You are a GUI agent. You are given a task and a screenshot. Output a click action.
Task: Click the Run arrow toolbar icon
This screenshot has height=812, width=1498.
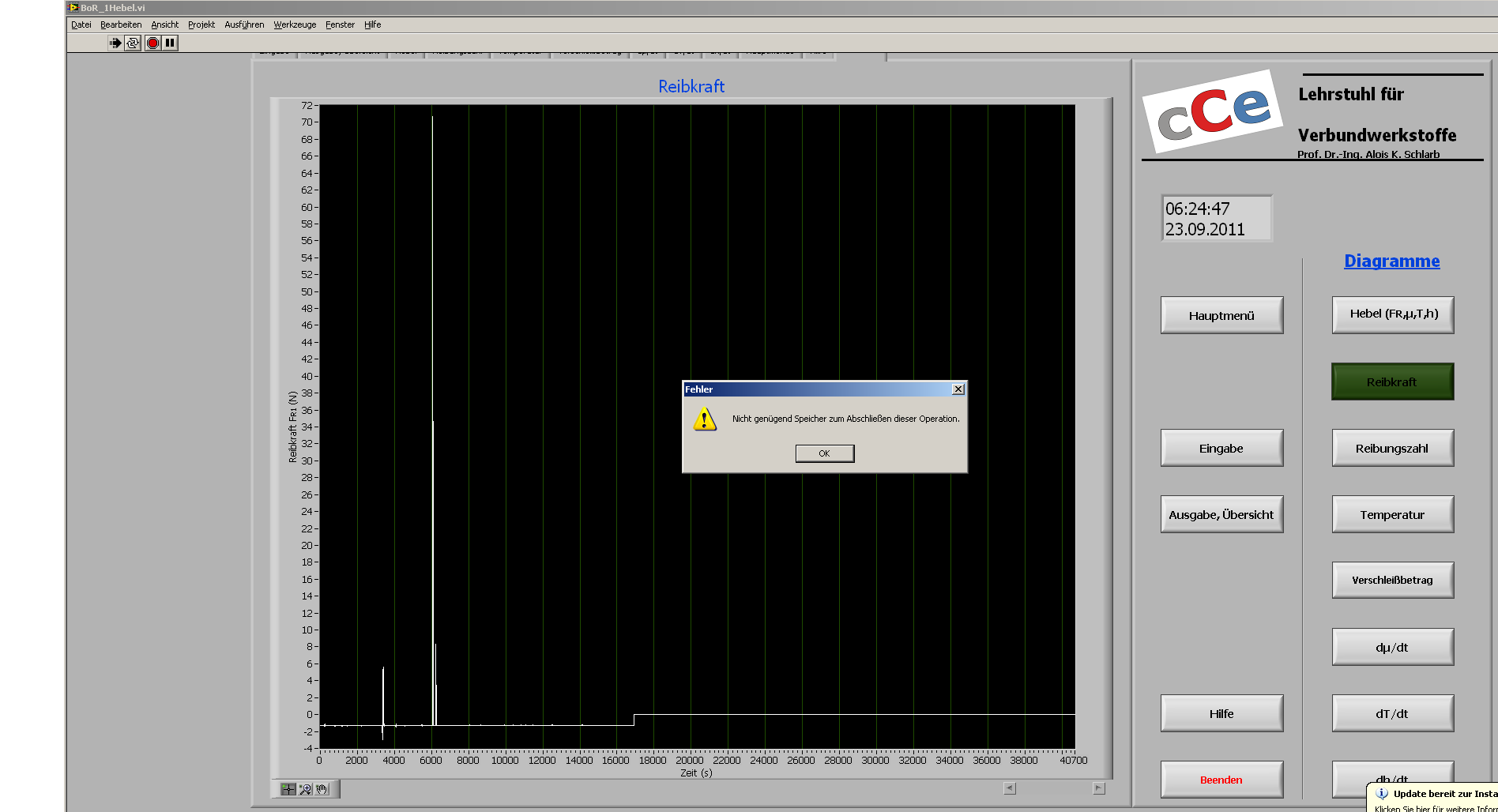[115, 43]
